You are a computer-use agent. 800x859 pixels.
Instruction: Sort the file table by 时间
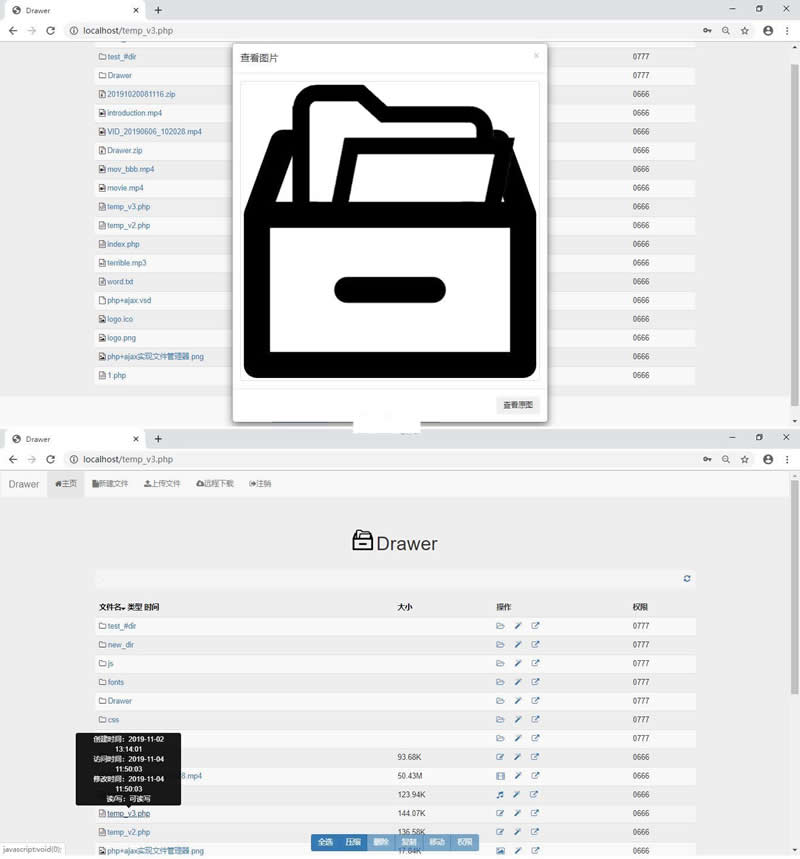point(152,607)
